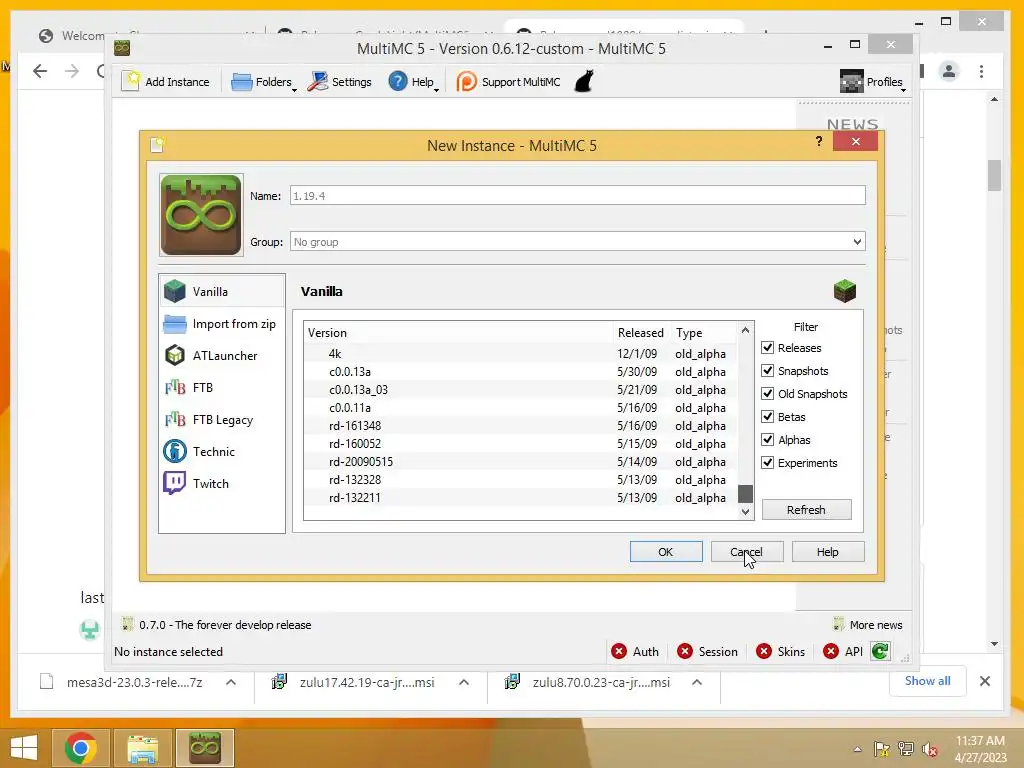Select version rd-160052 row

520,443
